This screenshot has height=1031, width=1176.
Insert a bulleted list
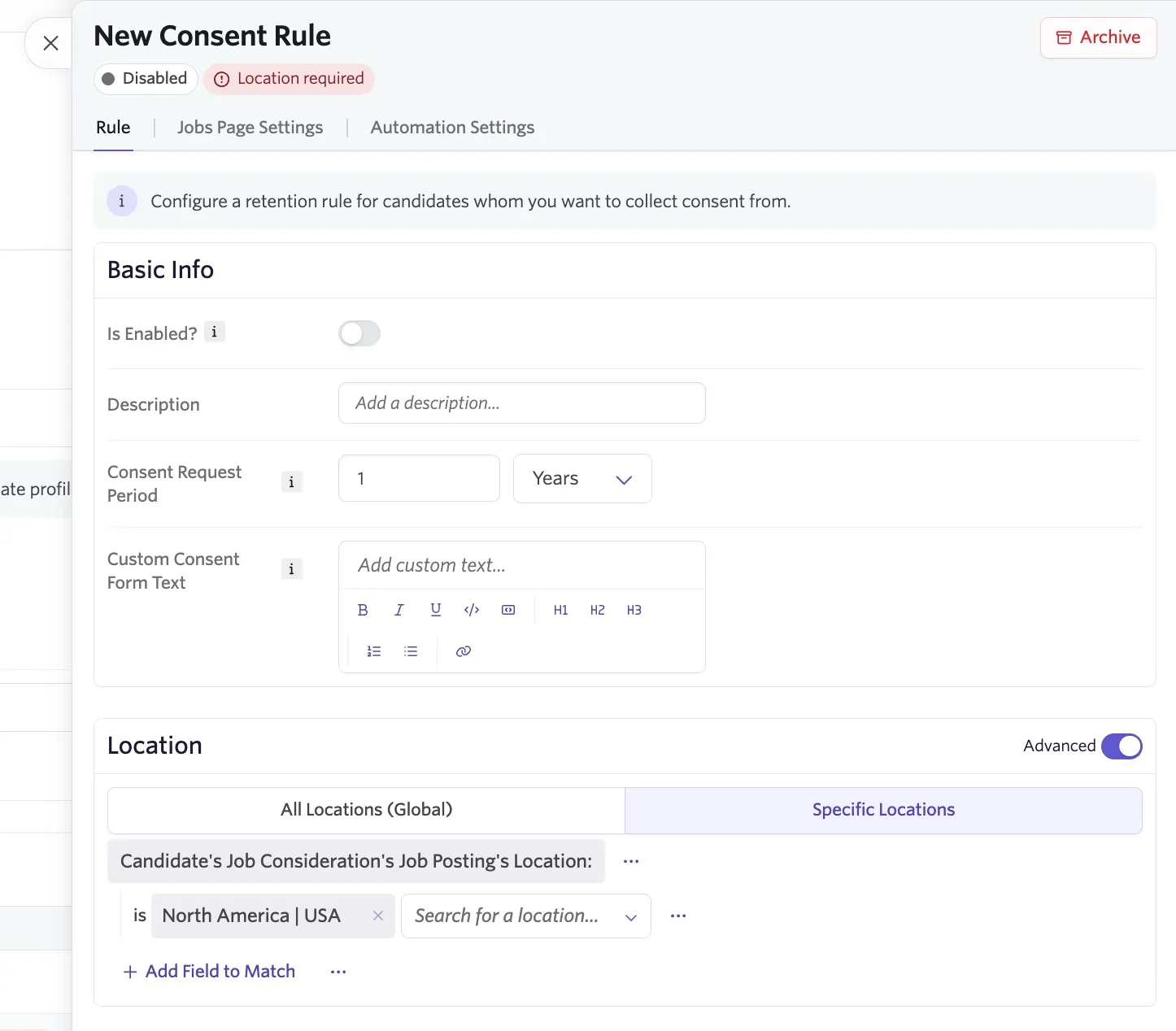pyautogui.click(x=411, y=651)
